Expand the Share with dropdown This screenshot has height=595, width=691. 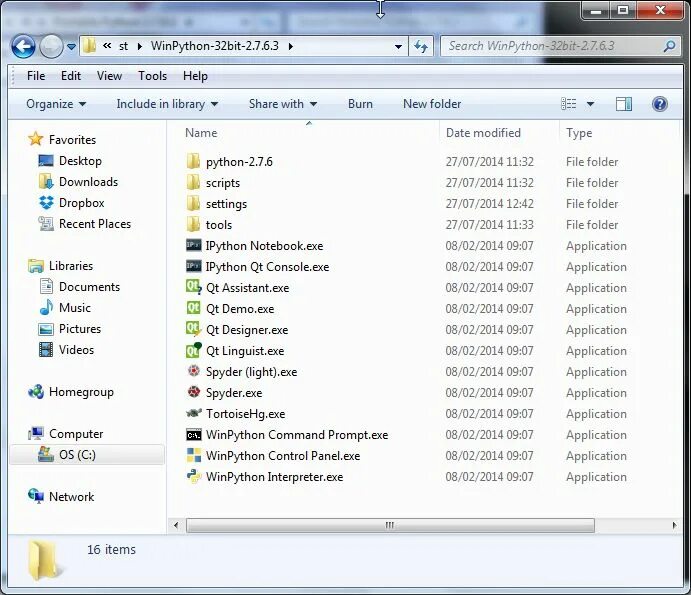click(282, 104)
